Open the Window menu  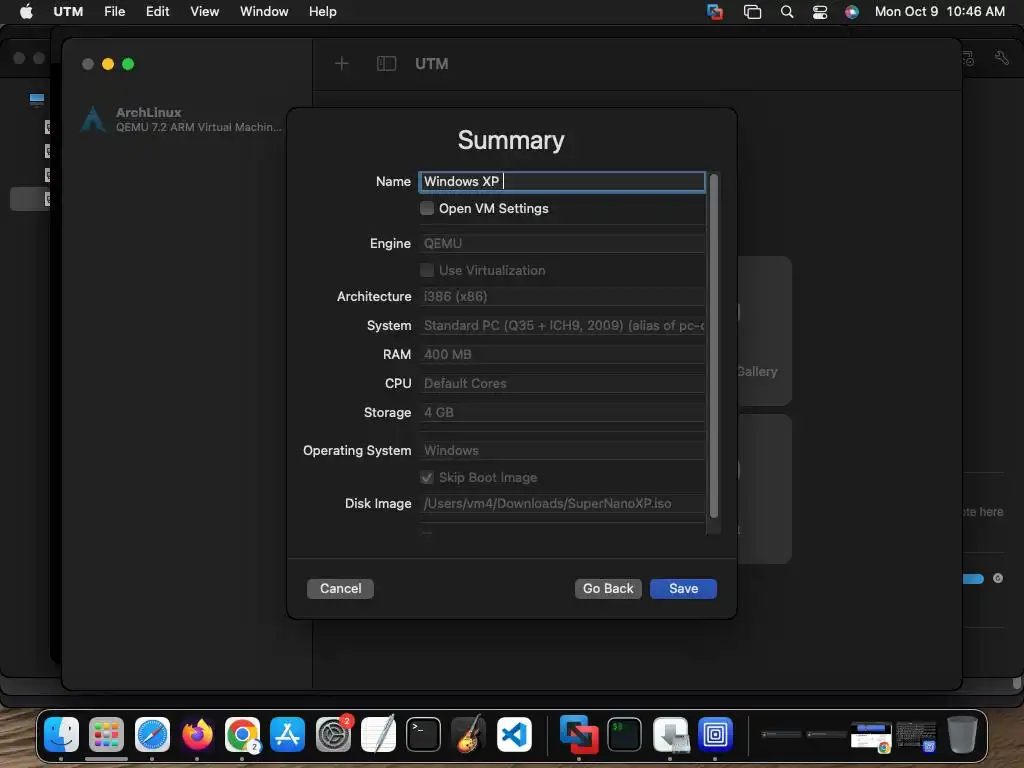point(264,12)
